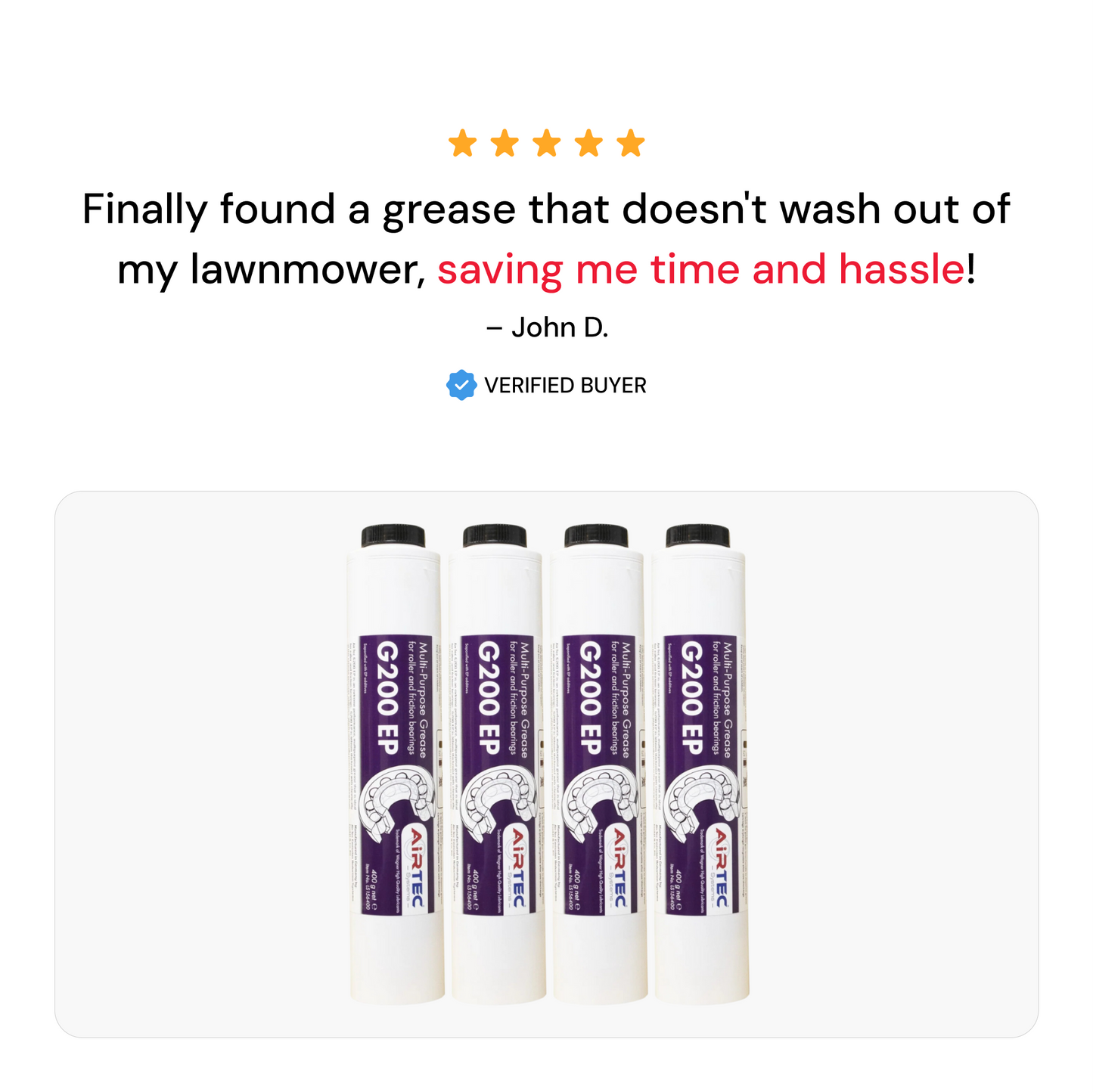Viewport: 1093px width, 1092px height.
Task: Click the second rating star
Action: coord(505,143)
